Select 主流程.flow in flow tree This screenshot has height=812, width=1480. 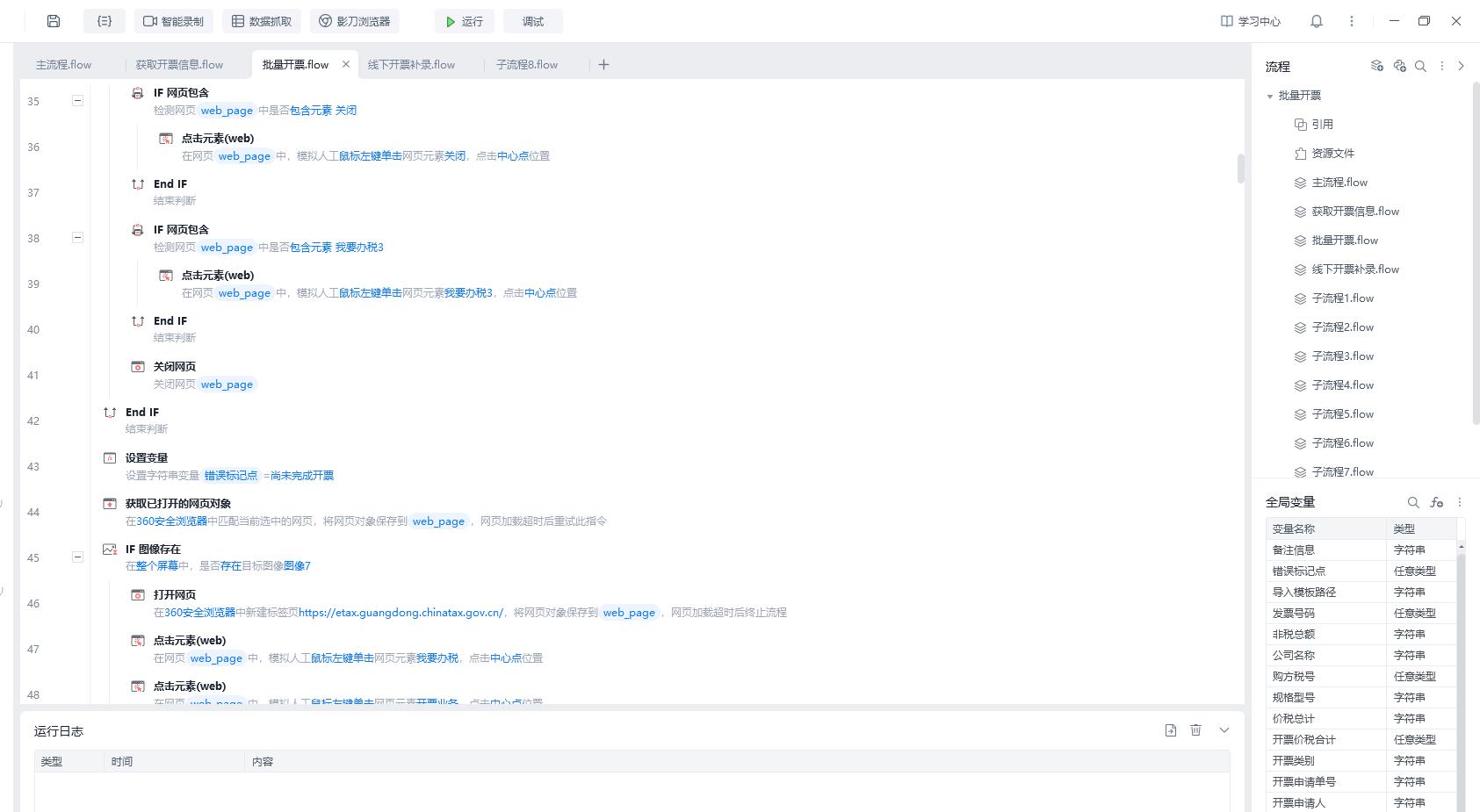(x=1339, y=183)
